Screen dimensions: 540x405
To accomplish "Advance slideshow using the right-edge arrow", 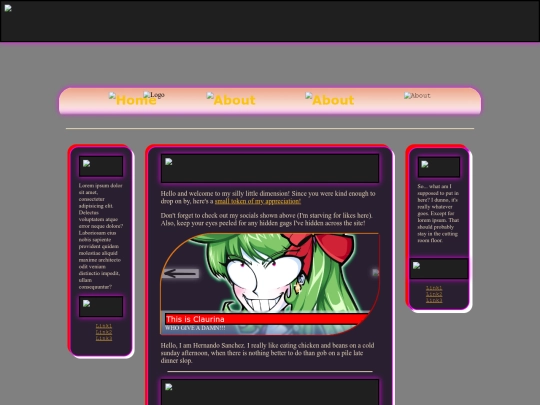I will tap(376, 273).
